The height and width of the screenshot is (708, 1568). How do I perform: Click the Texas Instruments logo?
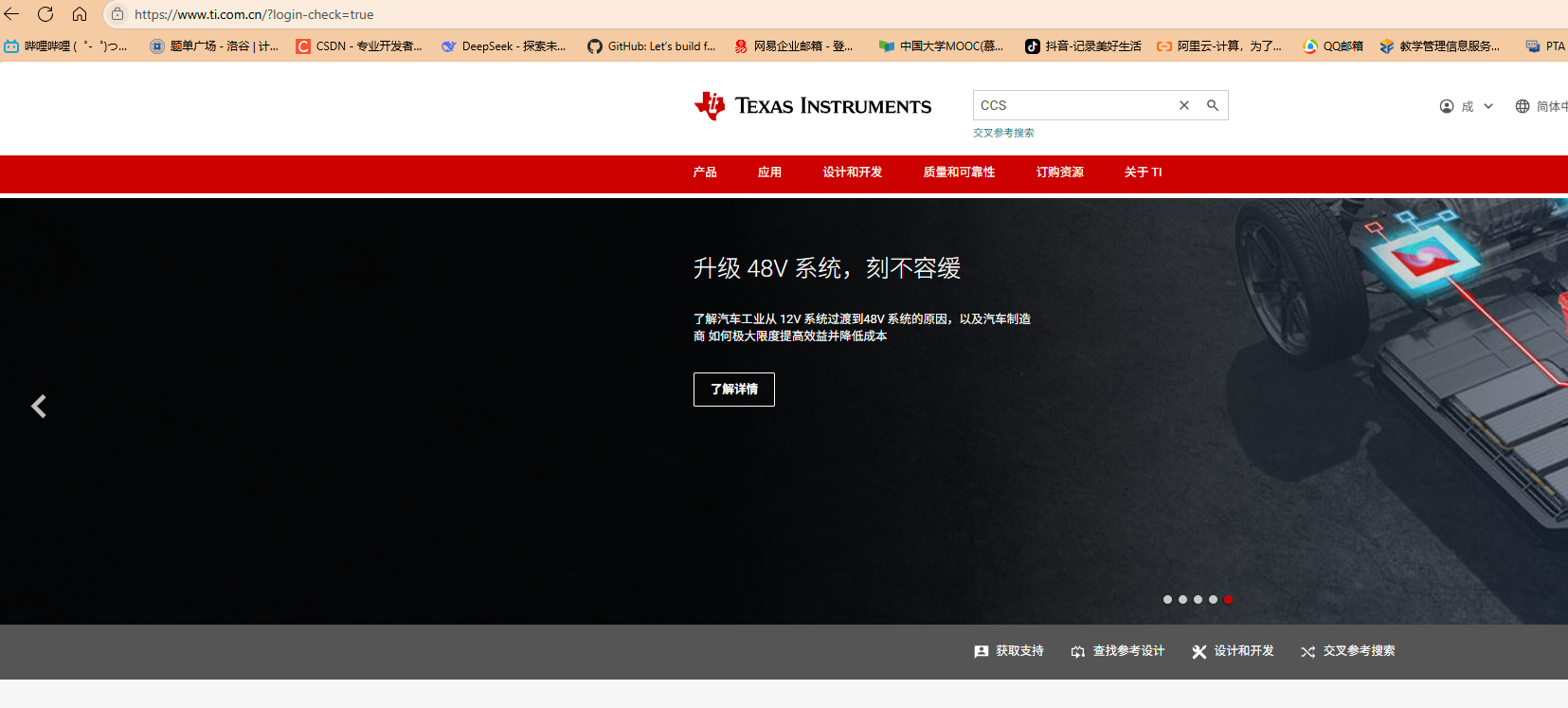pyautogui.click(x=813, y=106)
